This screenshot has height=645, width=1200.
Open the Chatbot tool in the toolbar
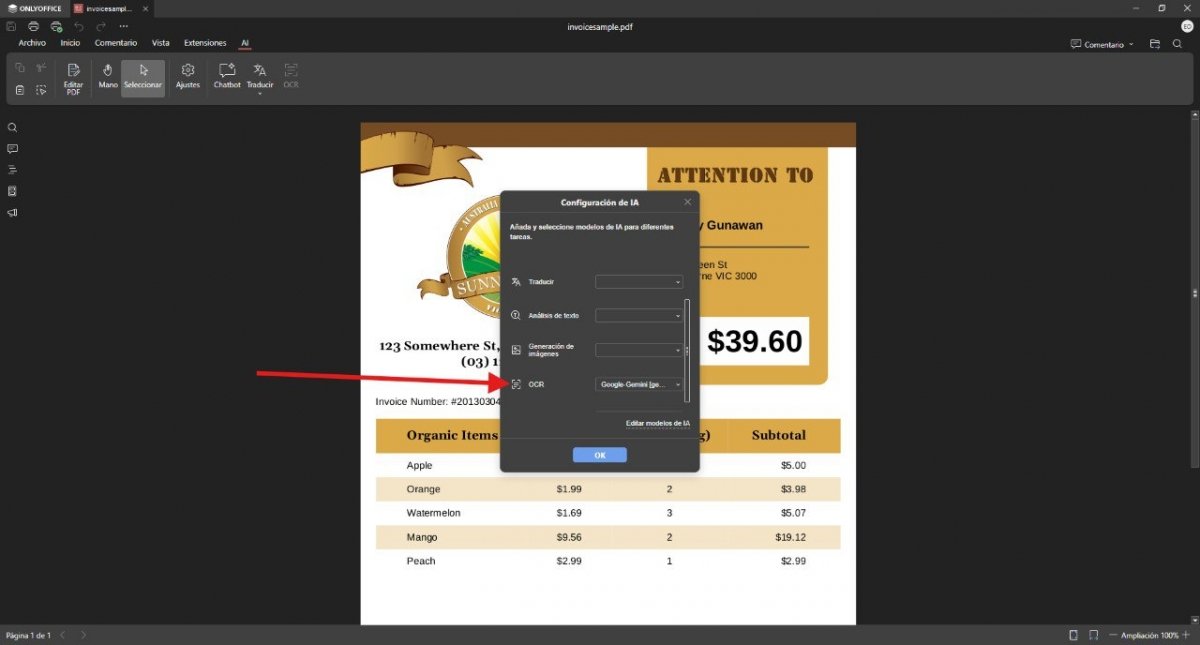[227, 76]
